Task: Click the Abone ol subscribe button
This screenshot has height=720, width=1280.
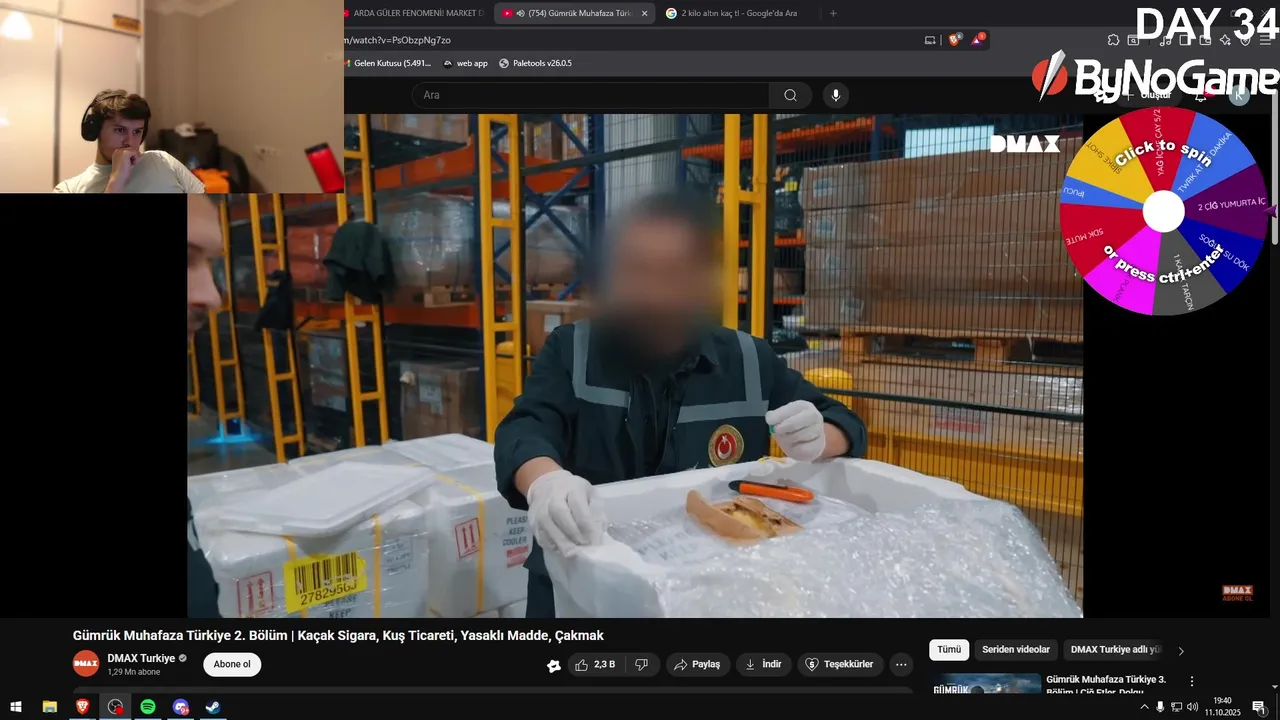Action: click(x=232, y=664)
